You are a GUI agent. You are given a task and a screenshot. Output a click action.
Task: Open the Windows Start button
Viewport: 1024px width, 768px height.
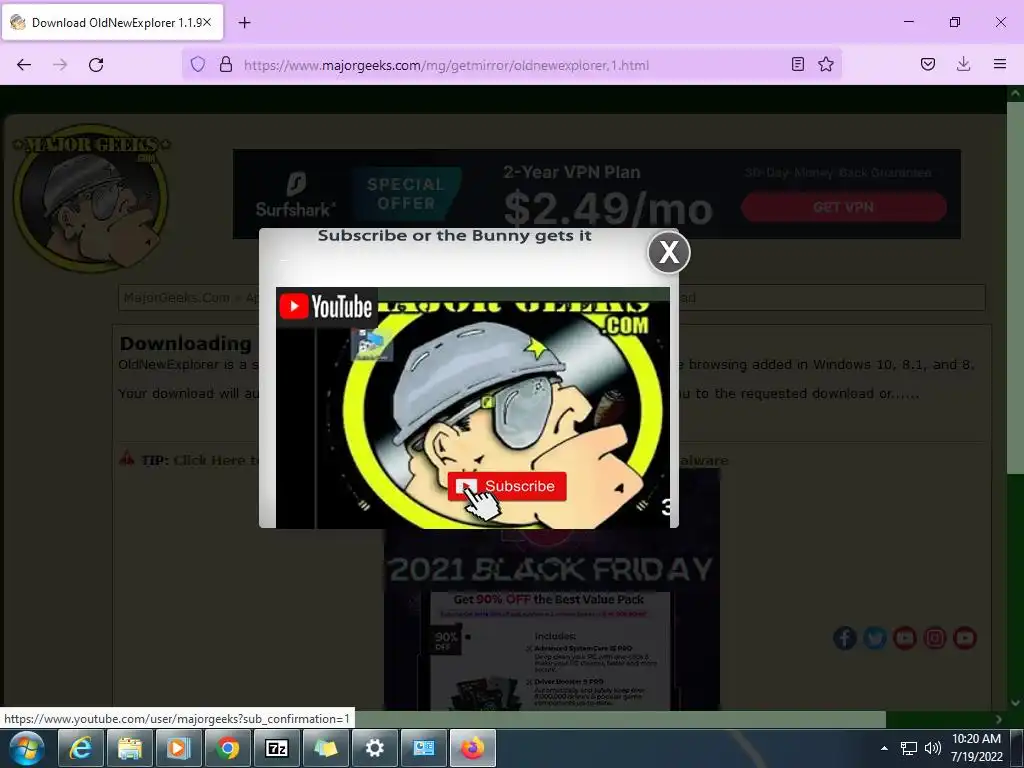[x=25, y=748]
